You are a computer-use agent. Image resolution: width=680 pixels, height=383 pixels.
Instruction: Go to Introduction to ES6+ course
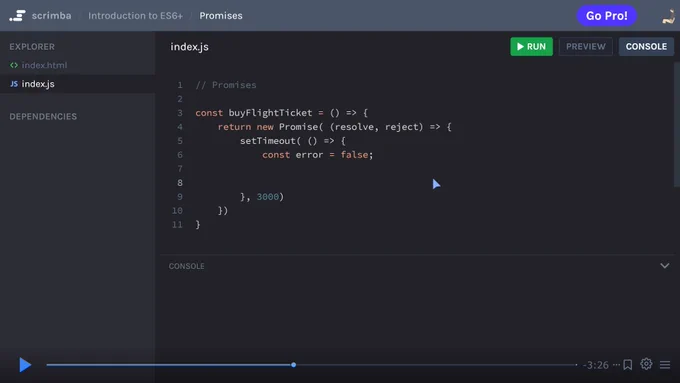coord(135,16)
